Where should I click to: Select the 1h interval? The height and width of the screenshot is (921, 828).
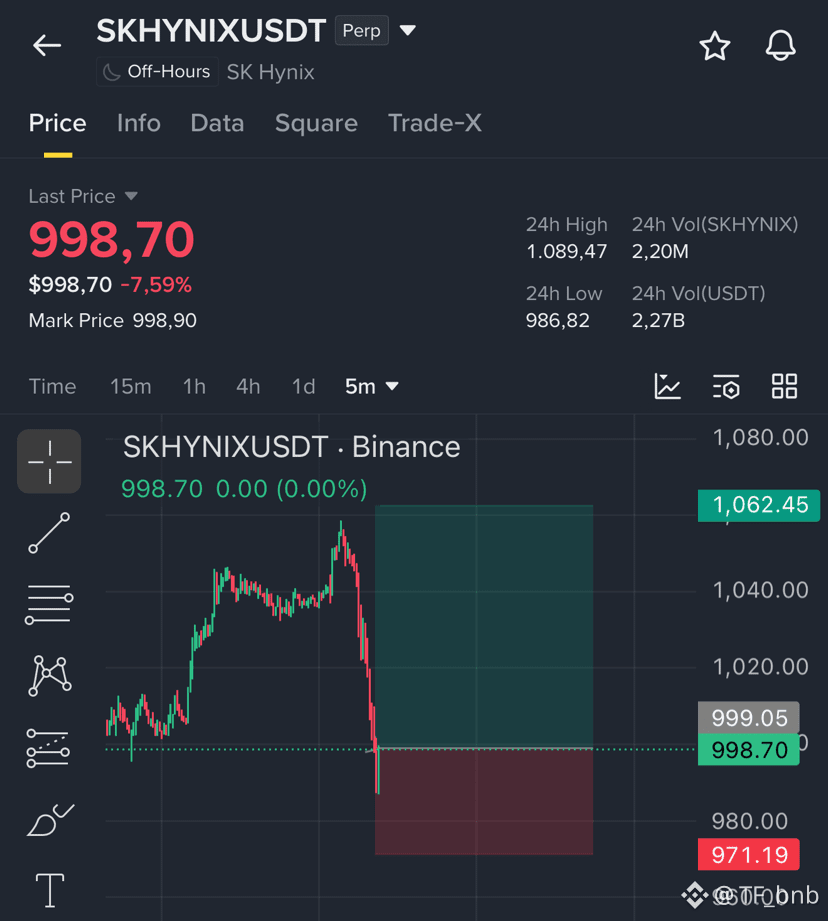[x=194, y=386]
